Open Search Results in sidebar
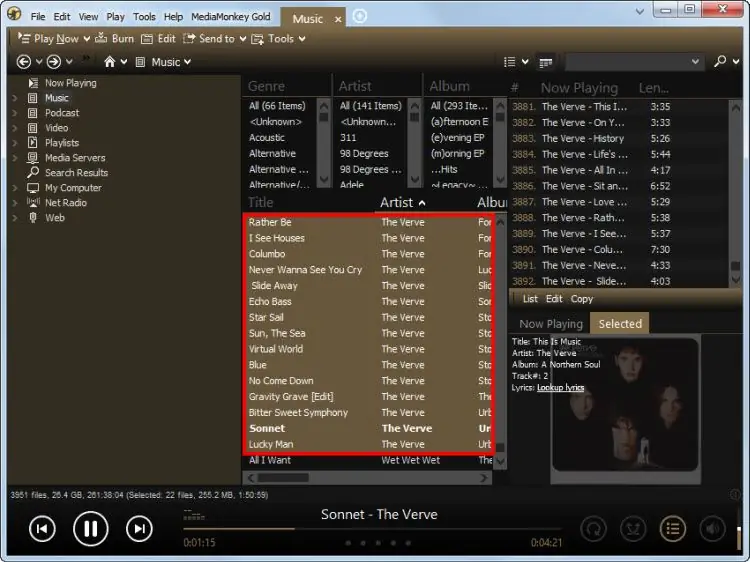Image resolution: width=750 pixels, height=562 pixels. [76, 173]
